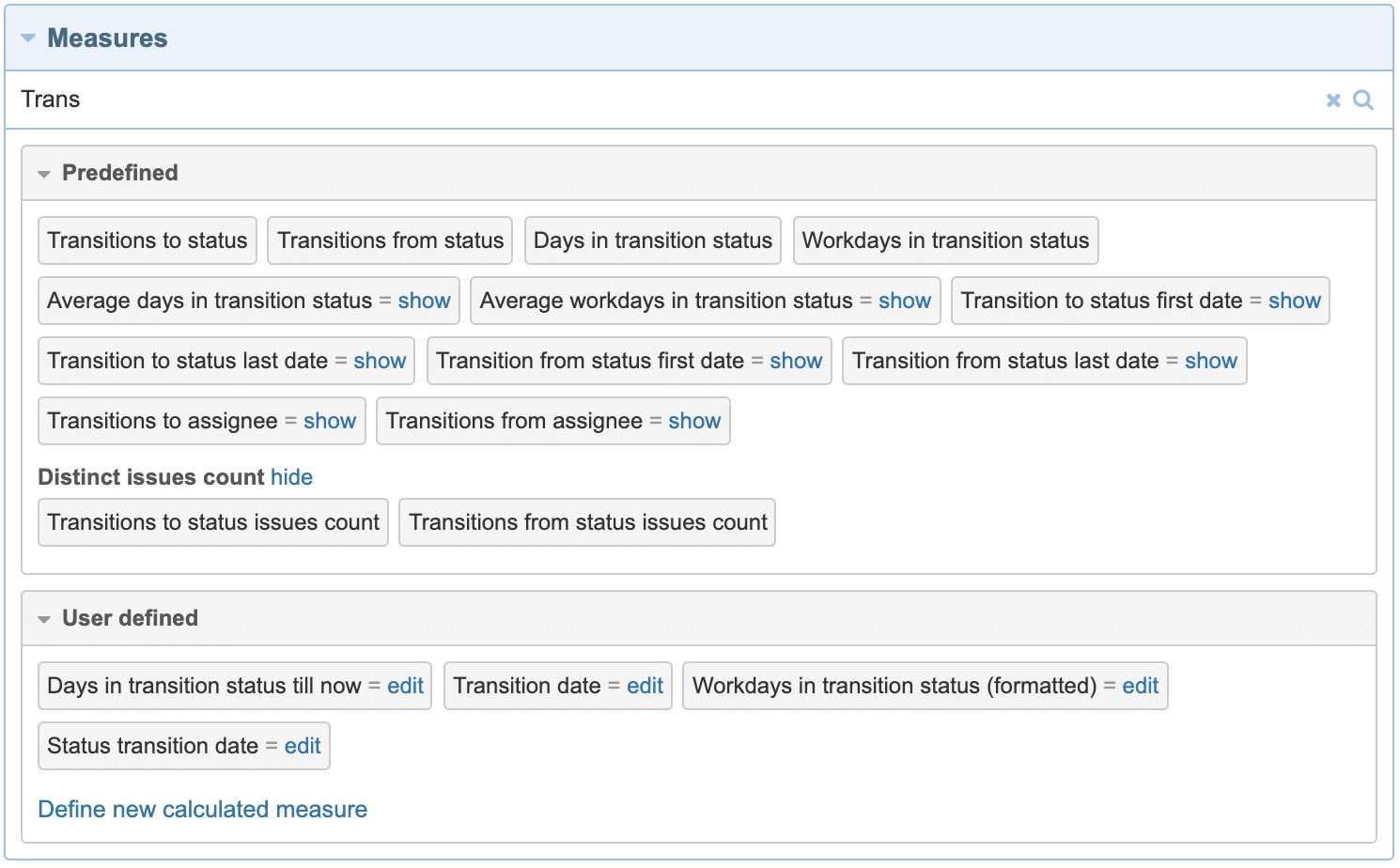This screenshot has width=1400, height=868.
Task: Clear the Trans search text
Action: pyautogui.click(x=1332, y=101)
